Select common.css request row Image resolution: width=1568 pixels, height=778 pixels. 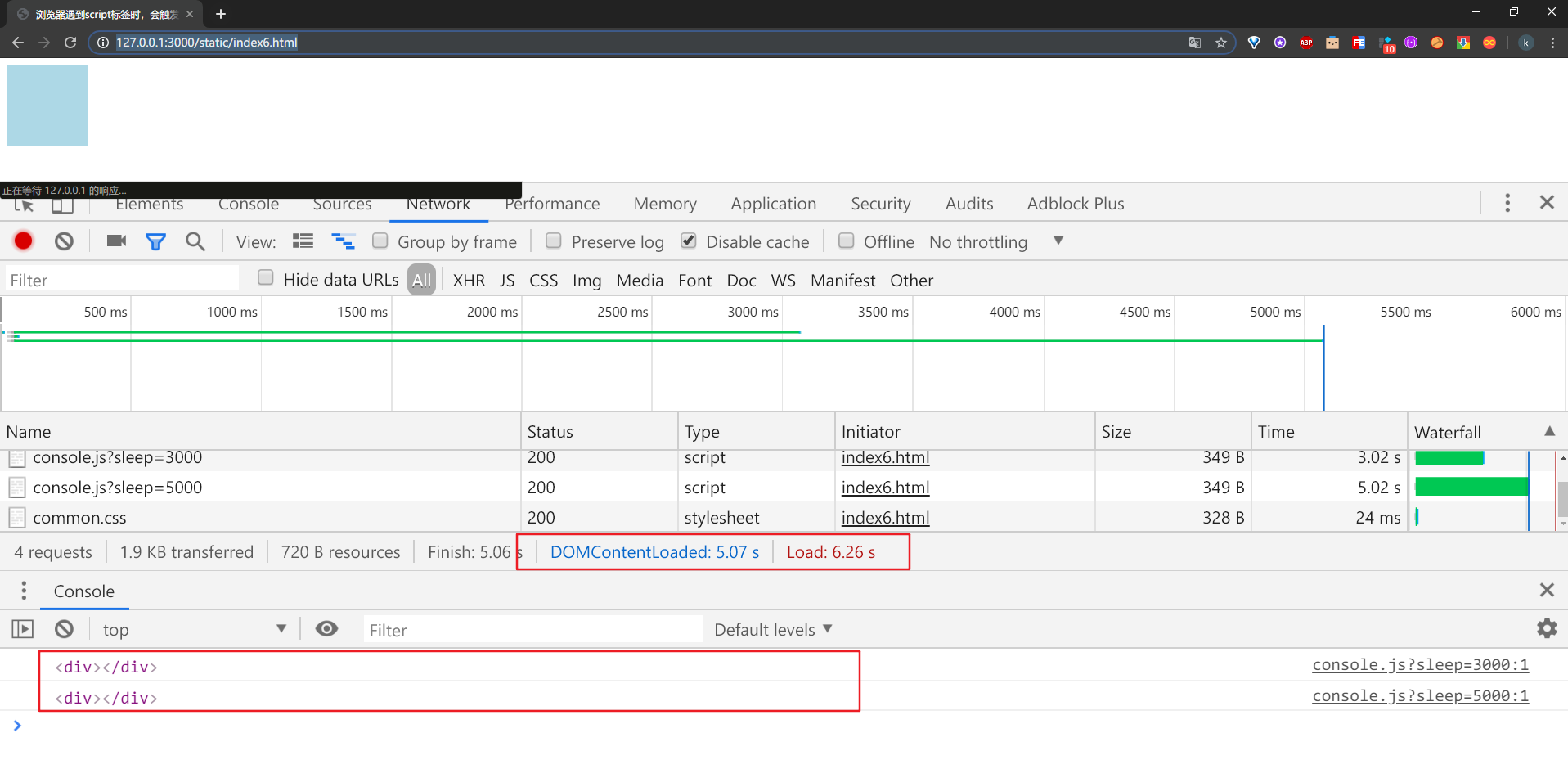[x=703, y=517]
